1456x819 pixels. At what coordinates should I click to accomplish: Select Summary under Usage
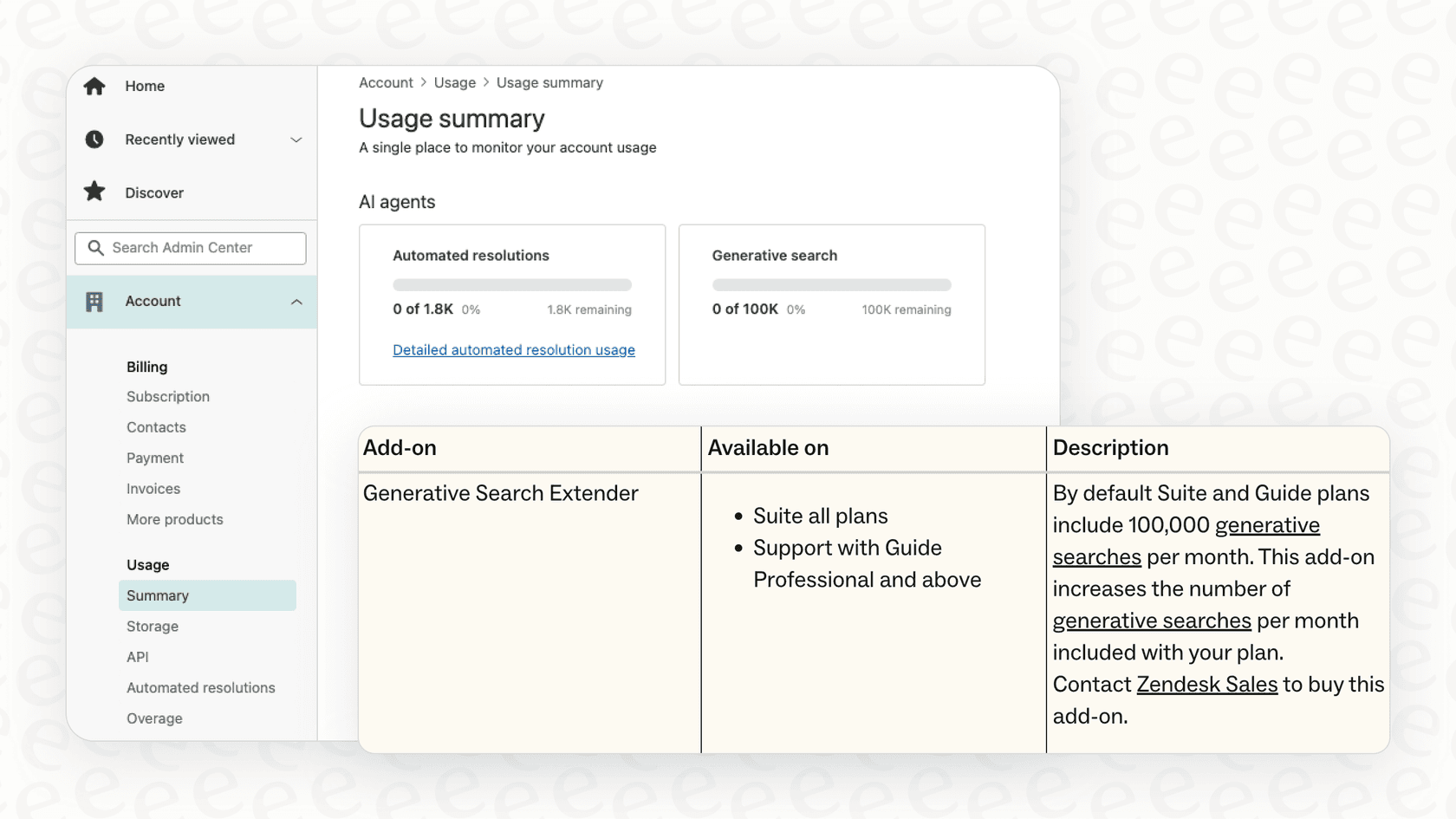pyautogui.click(x=158, y=595)
